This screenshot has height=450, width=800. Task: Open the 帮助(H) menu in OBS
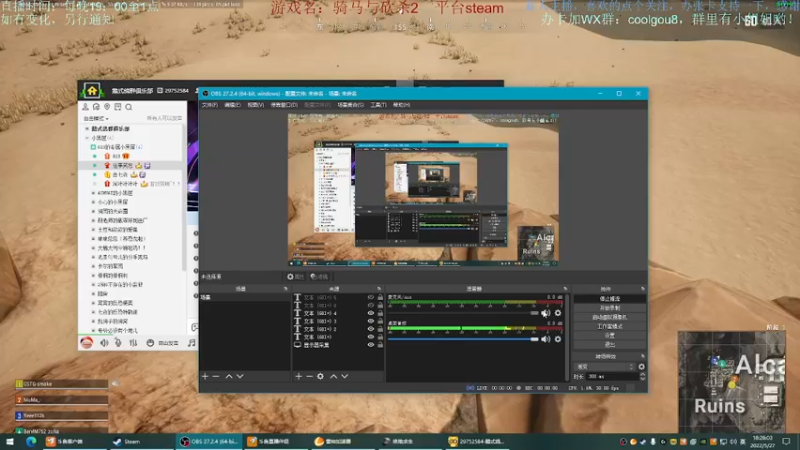(402, 105)
